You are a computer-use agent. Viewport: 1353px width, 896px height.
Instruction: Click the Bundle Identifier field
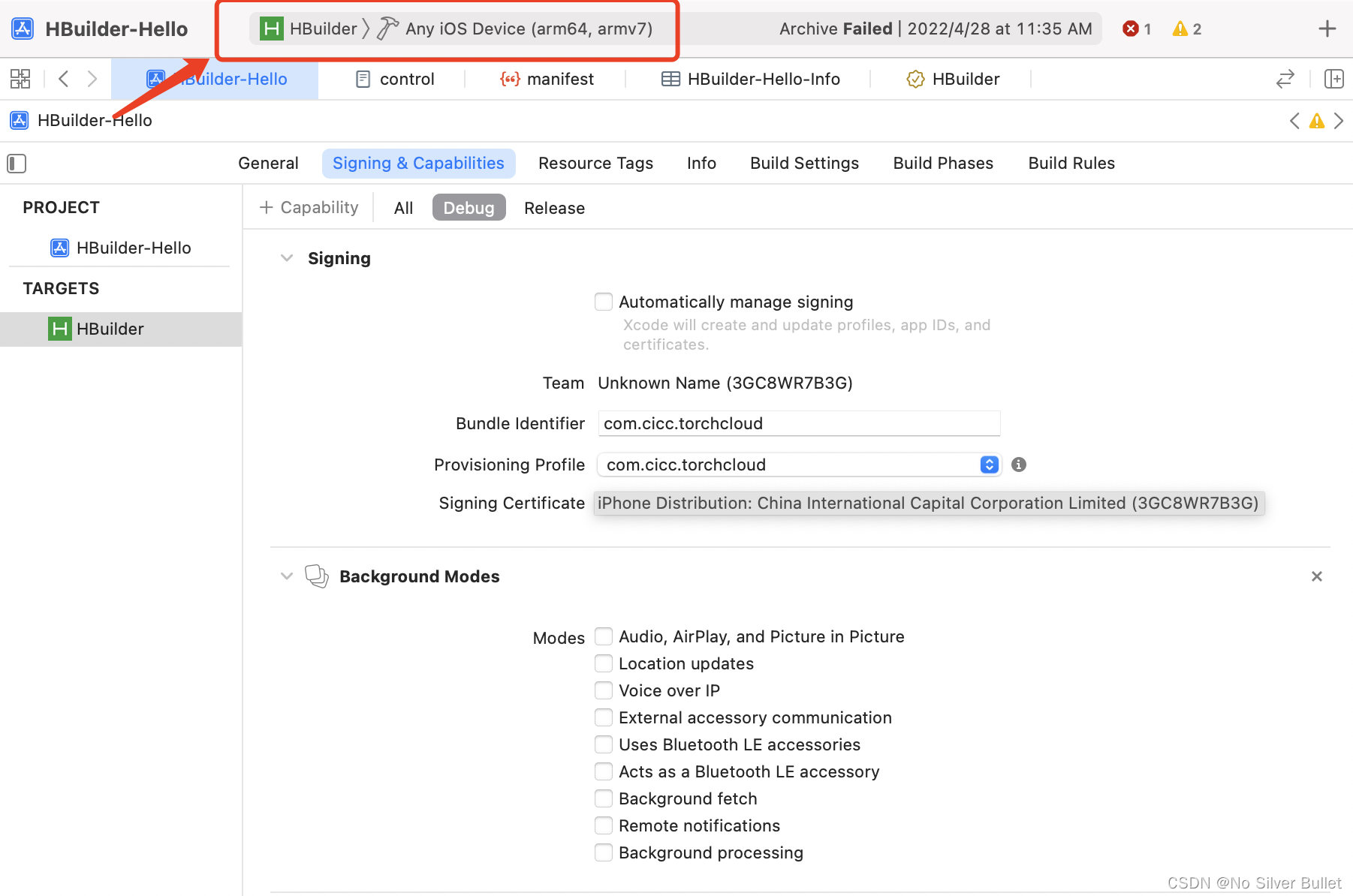coord(799,423)
